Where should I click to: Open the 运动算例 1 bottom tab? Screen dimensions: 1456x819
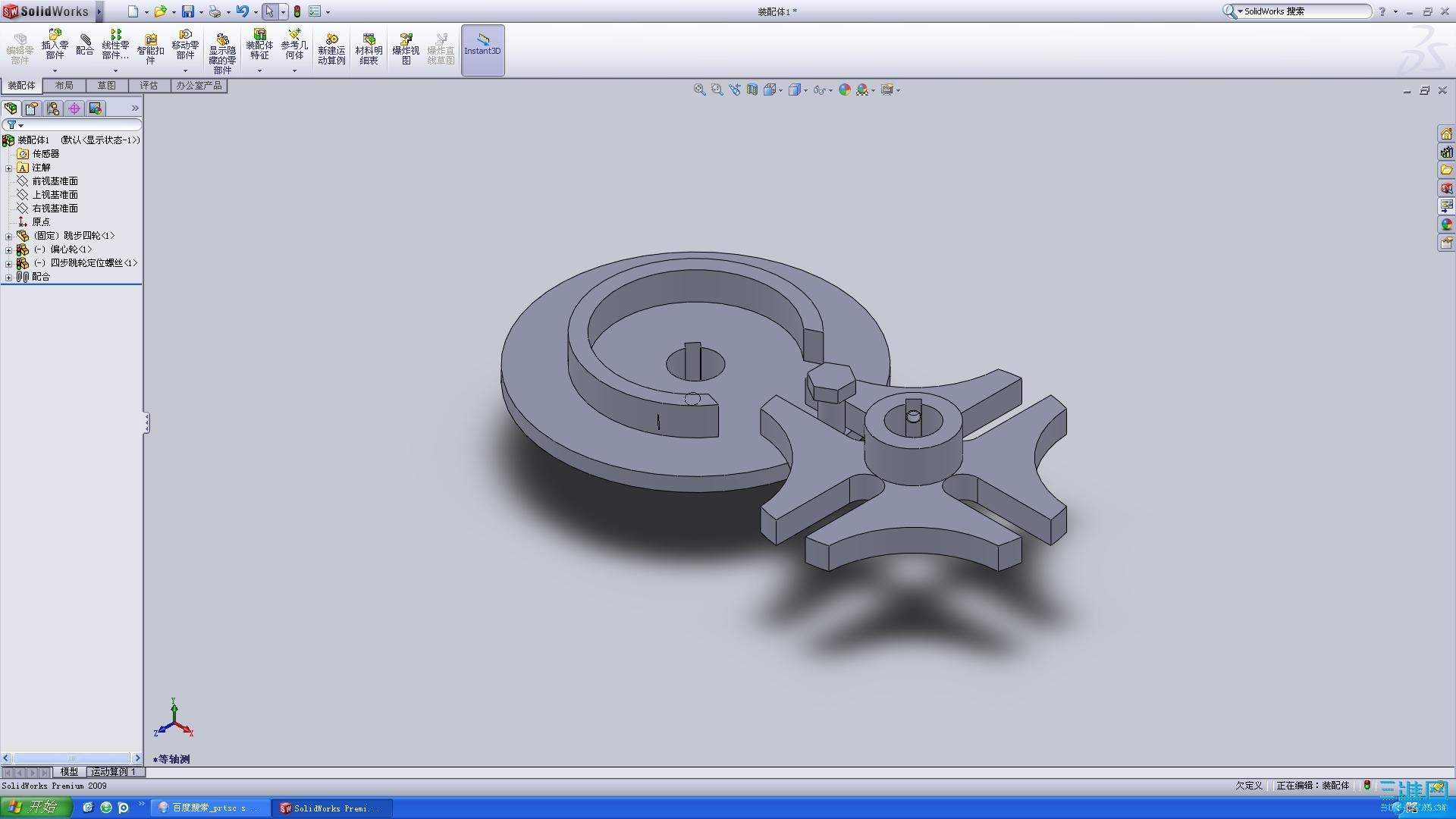113,771
